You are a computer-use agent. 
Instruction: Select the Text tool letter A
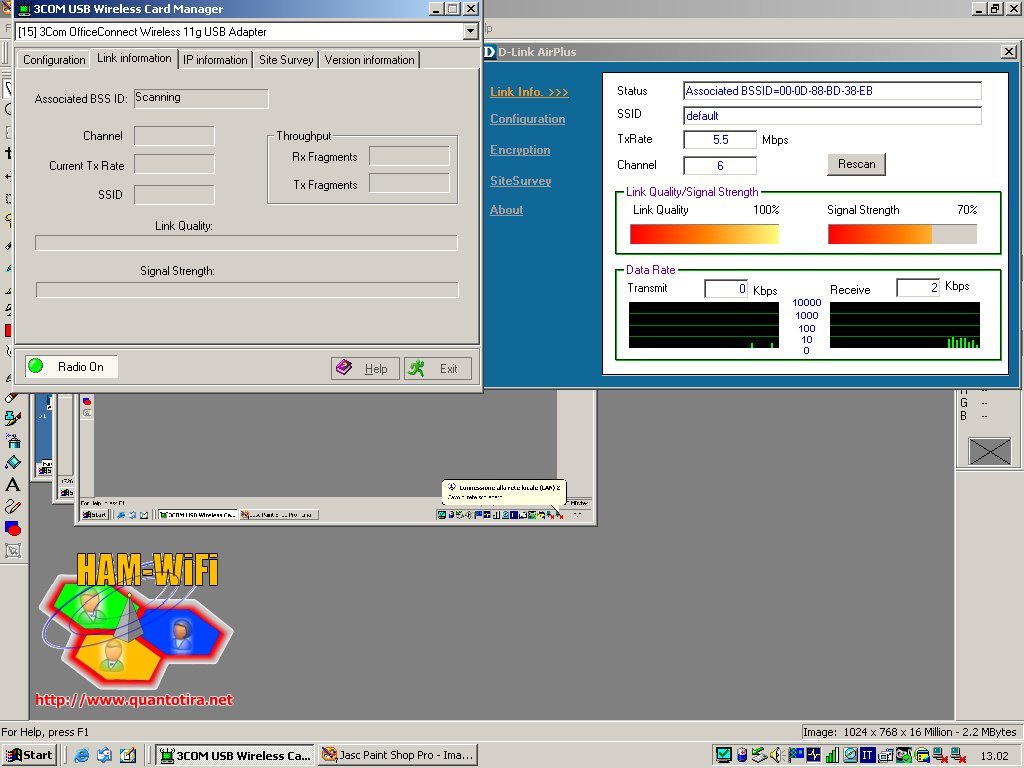[x=13, y=485]
